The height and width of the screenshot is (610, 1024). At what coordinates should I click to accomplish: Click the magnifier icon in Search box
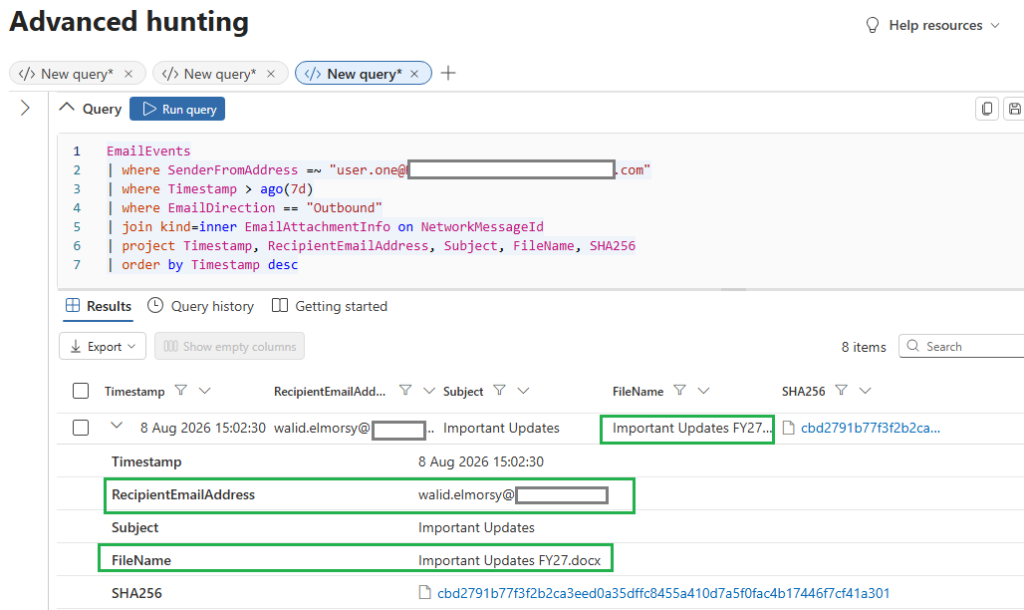913,345
